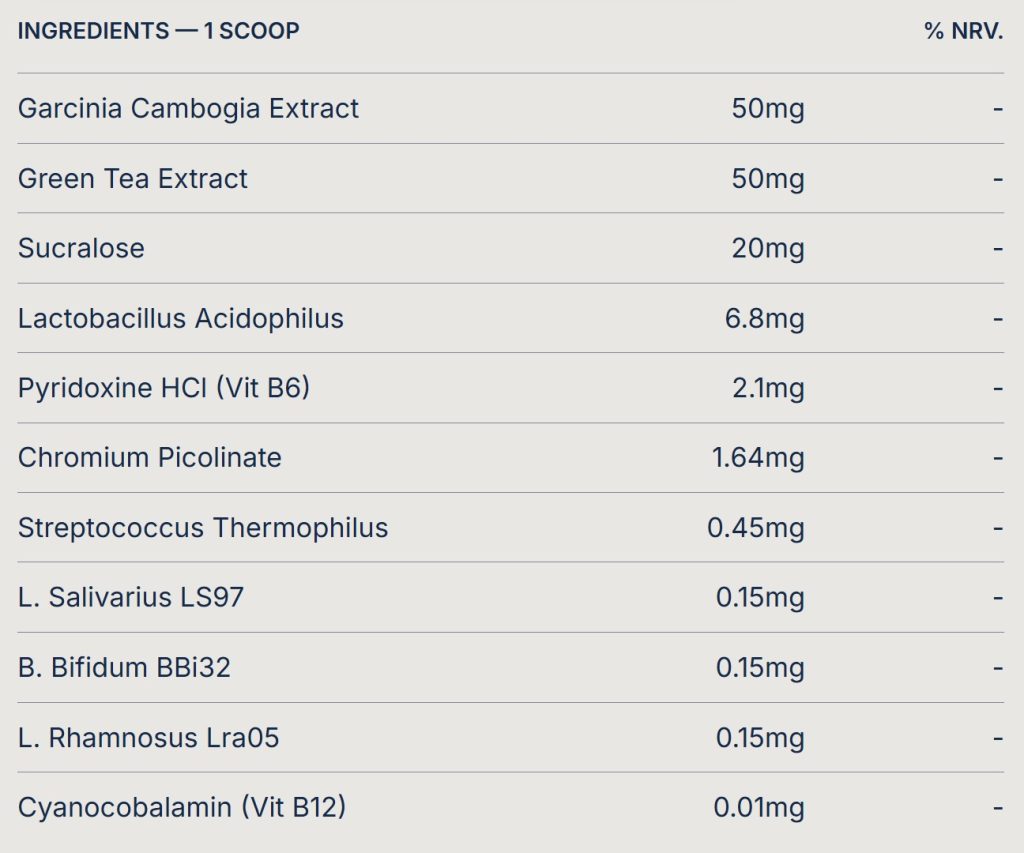Screen dimensions: 1024x853
Task: Click Green Tea Extract ingredient name
Action: pyautogui.click(x=133, y=178)
